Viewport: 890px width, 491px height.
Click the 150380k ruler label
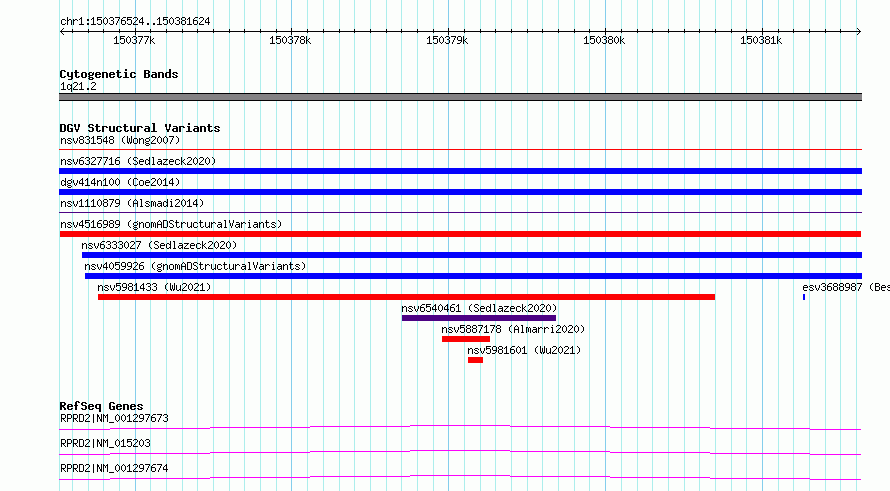(x=604, y=40)
